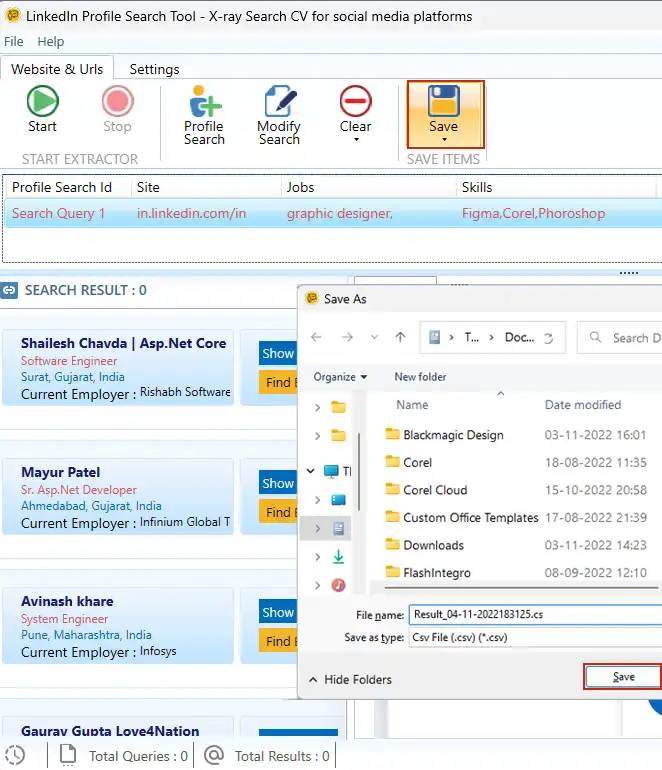Collapse the This PC tree node
The width and height of the screenshot is (662, 770).
310,471
